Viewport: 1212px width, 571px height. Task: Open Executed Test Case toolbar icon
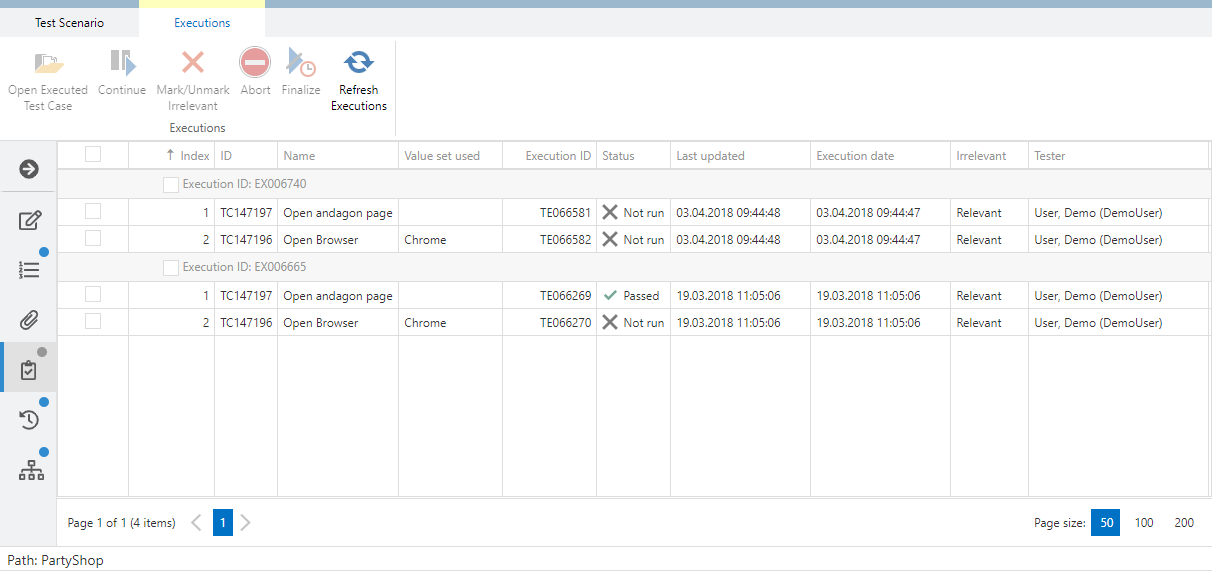pyautogui.click(x=47, y=64)
